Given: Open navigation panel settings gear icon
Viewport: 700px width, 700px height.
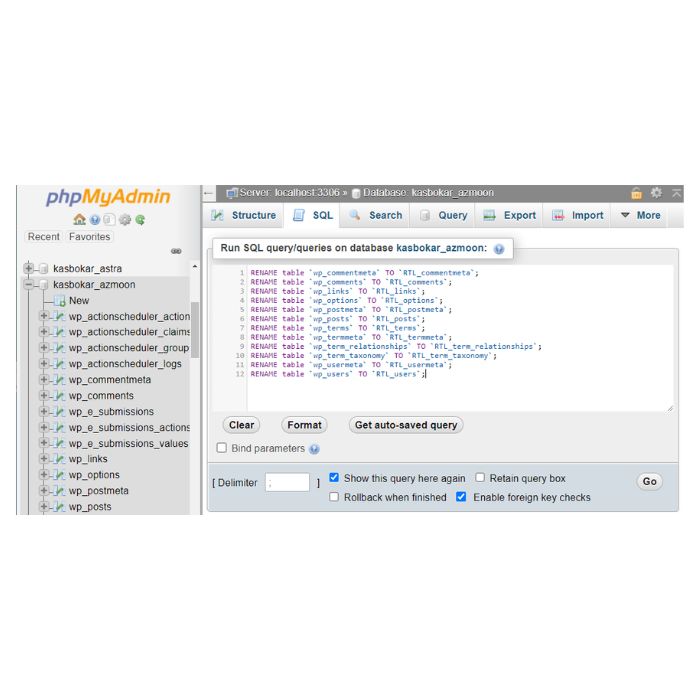Looking at the screenshot, I should [125, 220].
